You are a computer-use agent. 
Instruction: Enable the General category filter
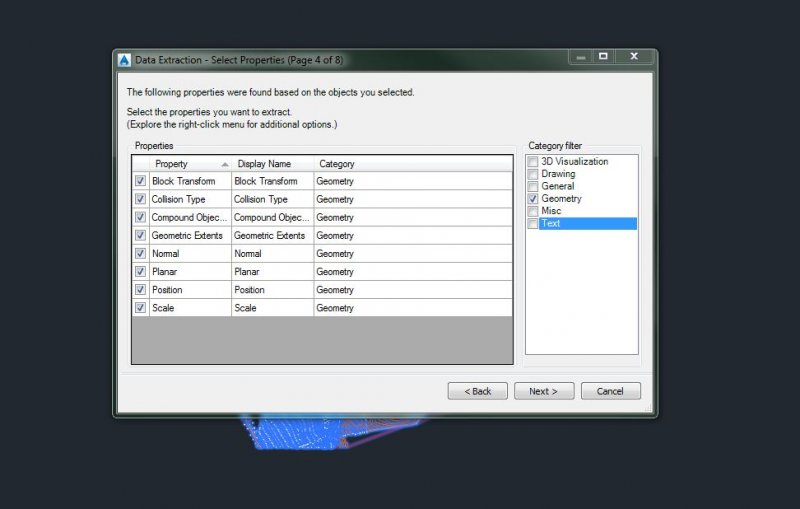(533, 186)
